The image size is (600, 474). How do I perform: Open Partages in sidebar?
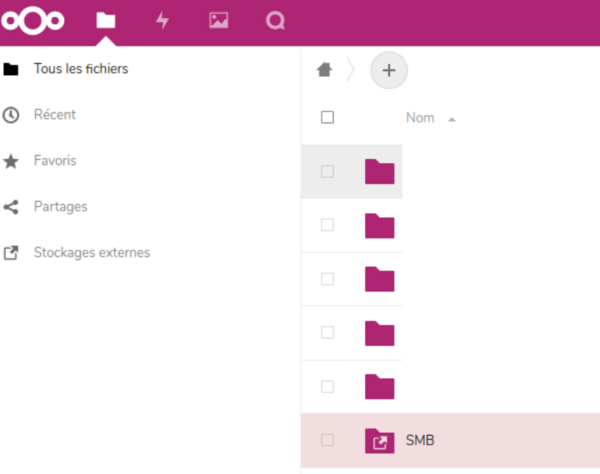[60, 207]
